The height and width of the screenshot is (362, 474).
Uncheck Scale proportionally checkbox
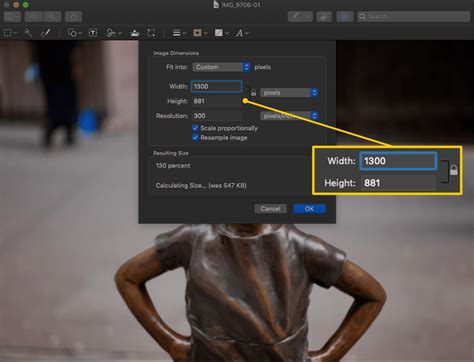[195, 128]
